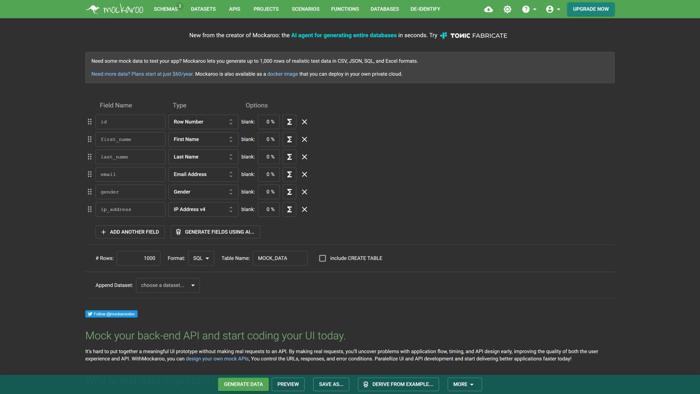Grab the drag handle of the gender row
This screenshot has width=700, height=394.
pyautogui.click(x=90, y=192)
